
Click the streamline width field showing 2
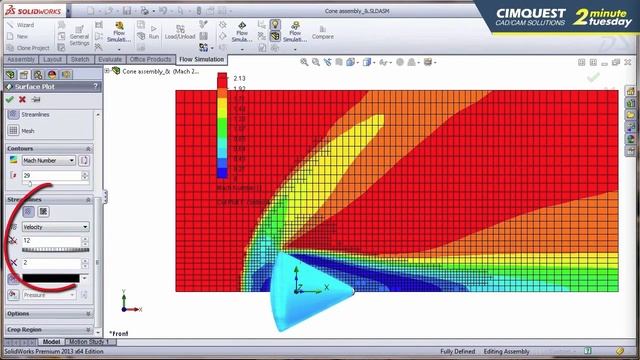click(51, 262)
